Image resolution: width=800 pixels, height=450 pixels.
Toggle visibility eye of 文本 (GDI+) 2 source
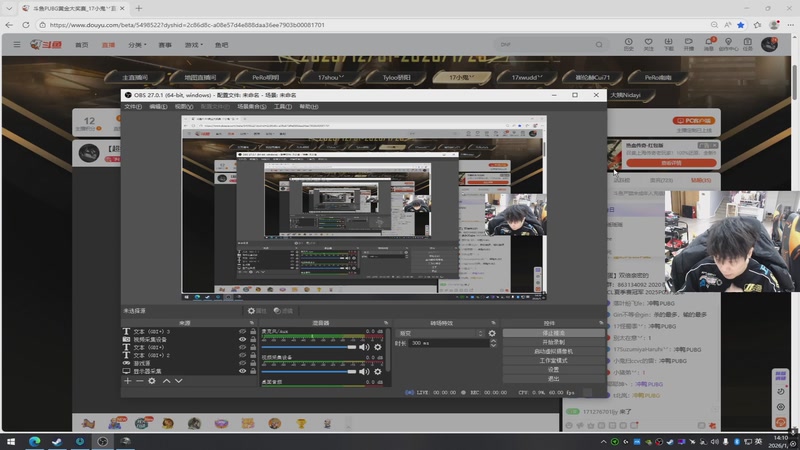point(242,355)
